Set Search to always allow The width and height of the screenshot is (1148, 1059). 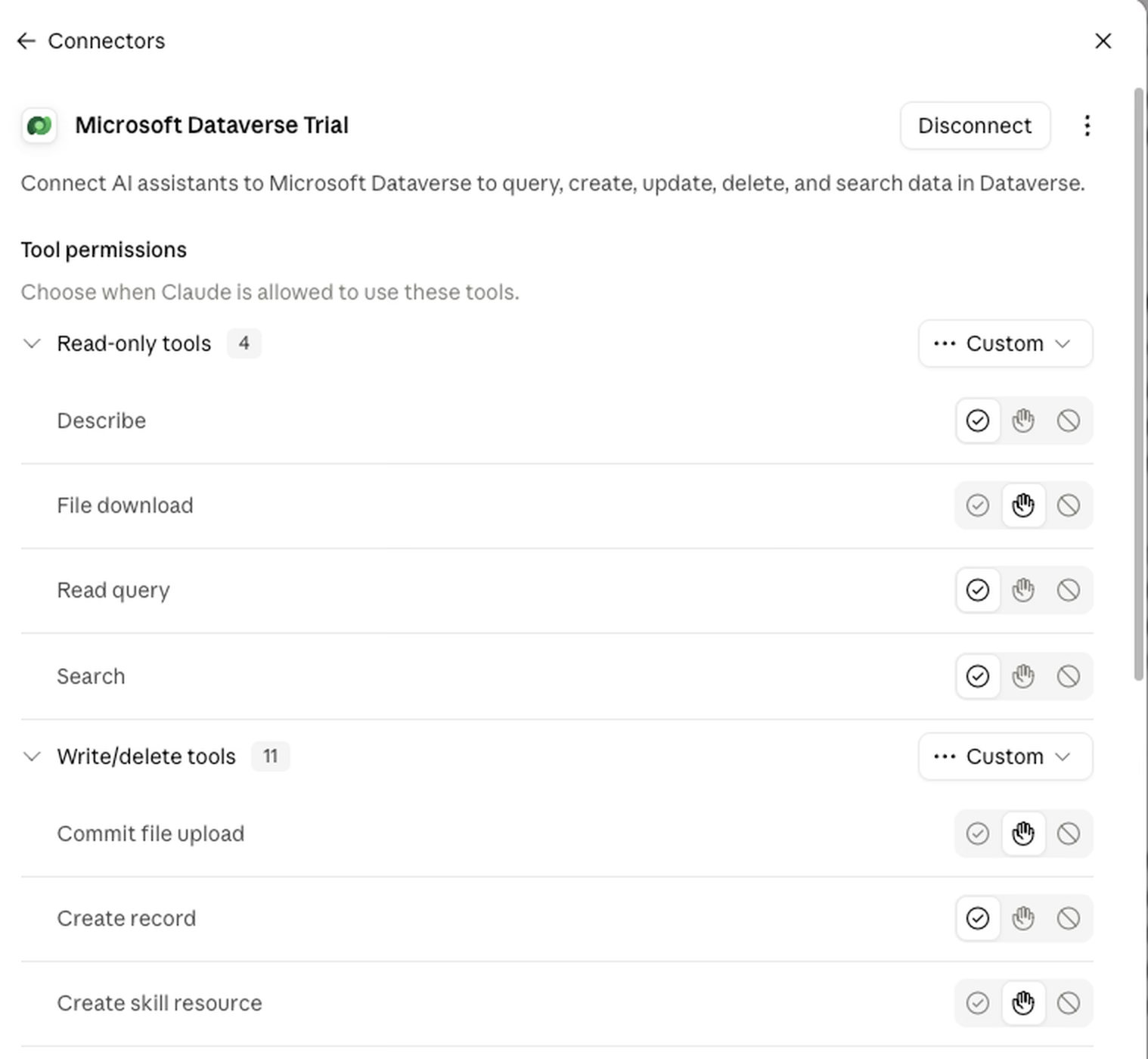coord(978,676)
